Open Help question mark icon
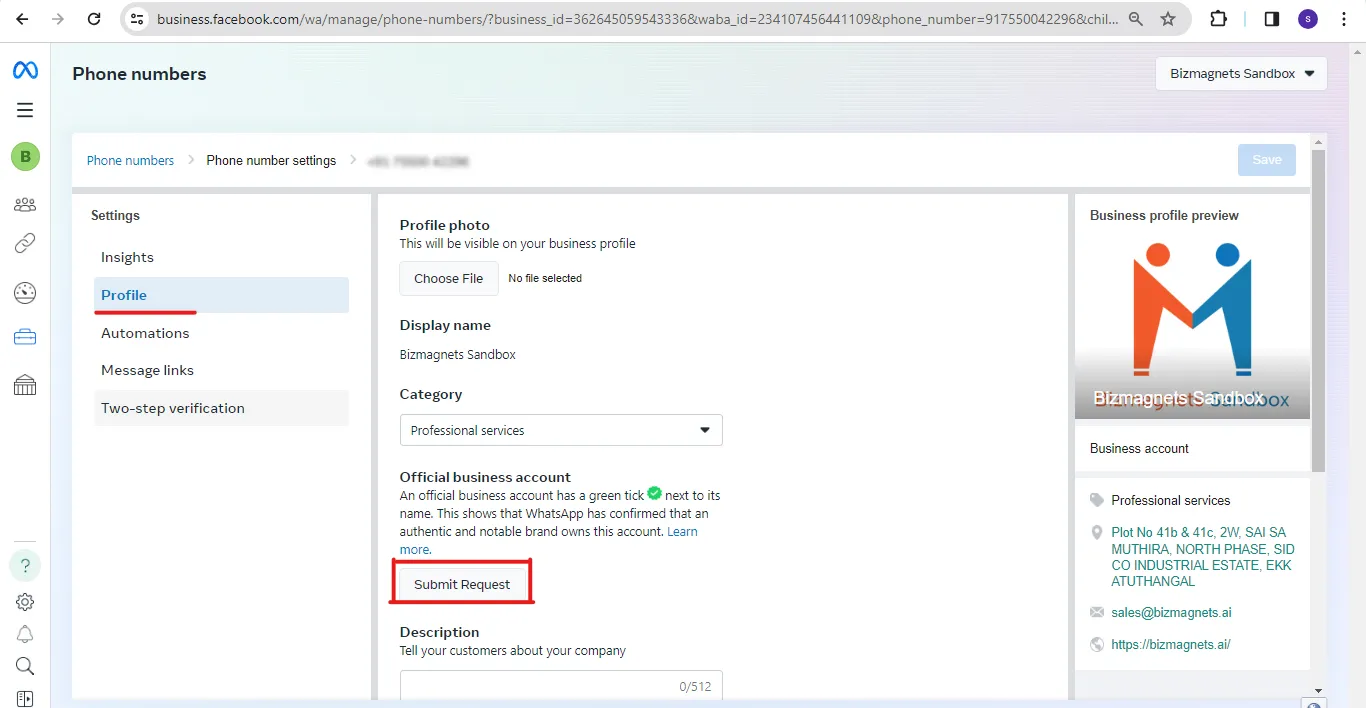1366x708 pixels. 25,565
